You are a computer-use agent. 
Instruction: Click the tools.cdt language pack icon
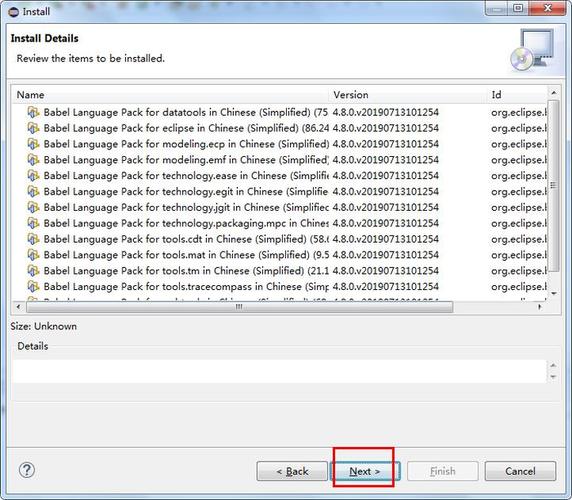(x=33, y=239)
